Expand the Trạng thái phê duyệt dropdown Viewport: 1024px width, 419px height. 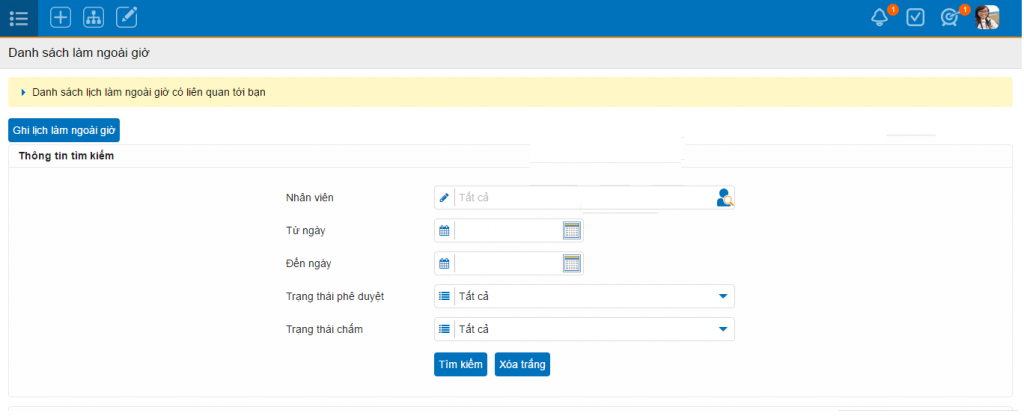click(x=723, y=297)
